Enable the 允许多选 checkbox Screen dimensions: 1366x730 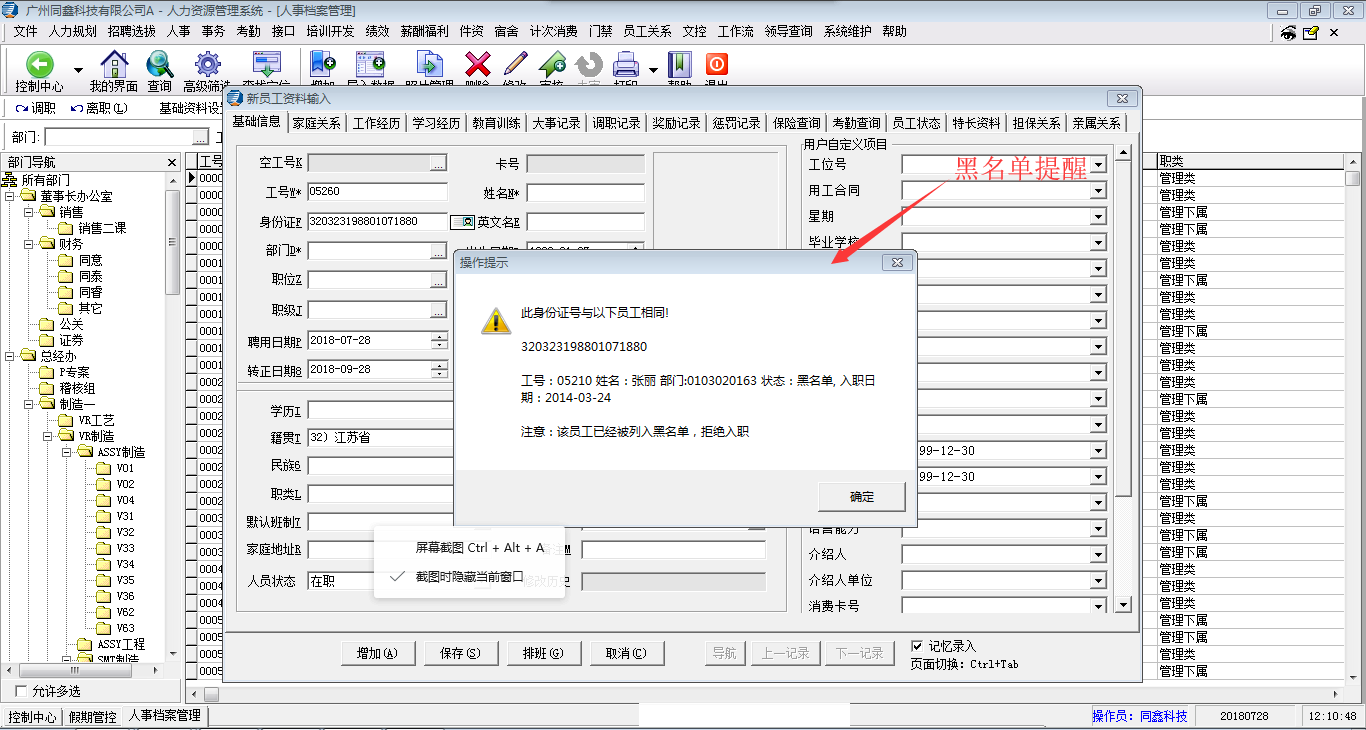click(22, 691)
